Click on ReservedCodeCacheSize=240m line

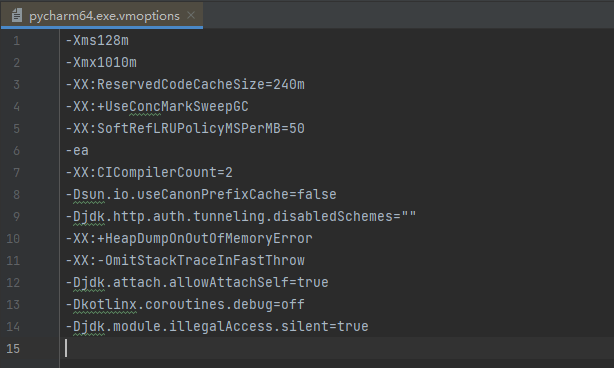[x=185, y=85]
